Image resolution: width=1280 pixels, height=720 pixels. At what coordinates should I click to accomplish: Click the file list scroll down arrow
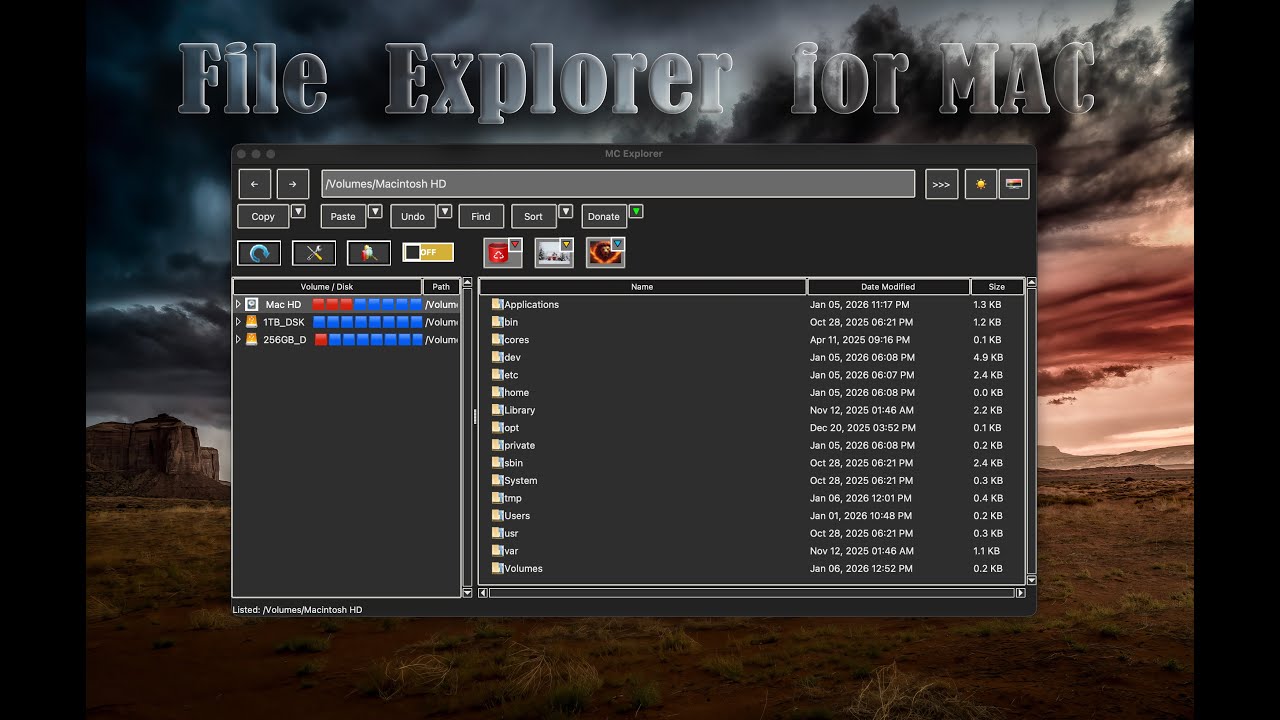1032,580
